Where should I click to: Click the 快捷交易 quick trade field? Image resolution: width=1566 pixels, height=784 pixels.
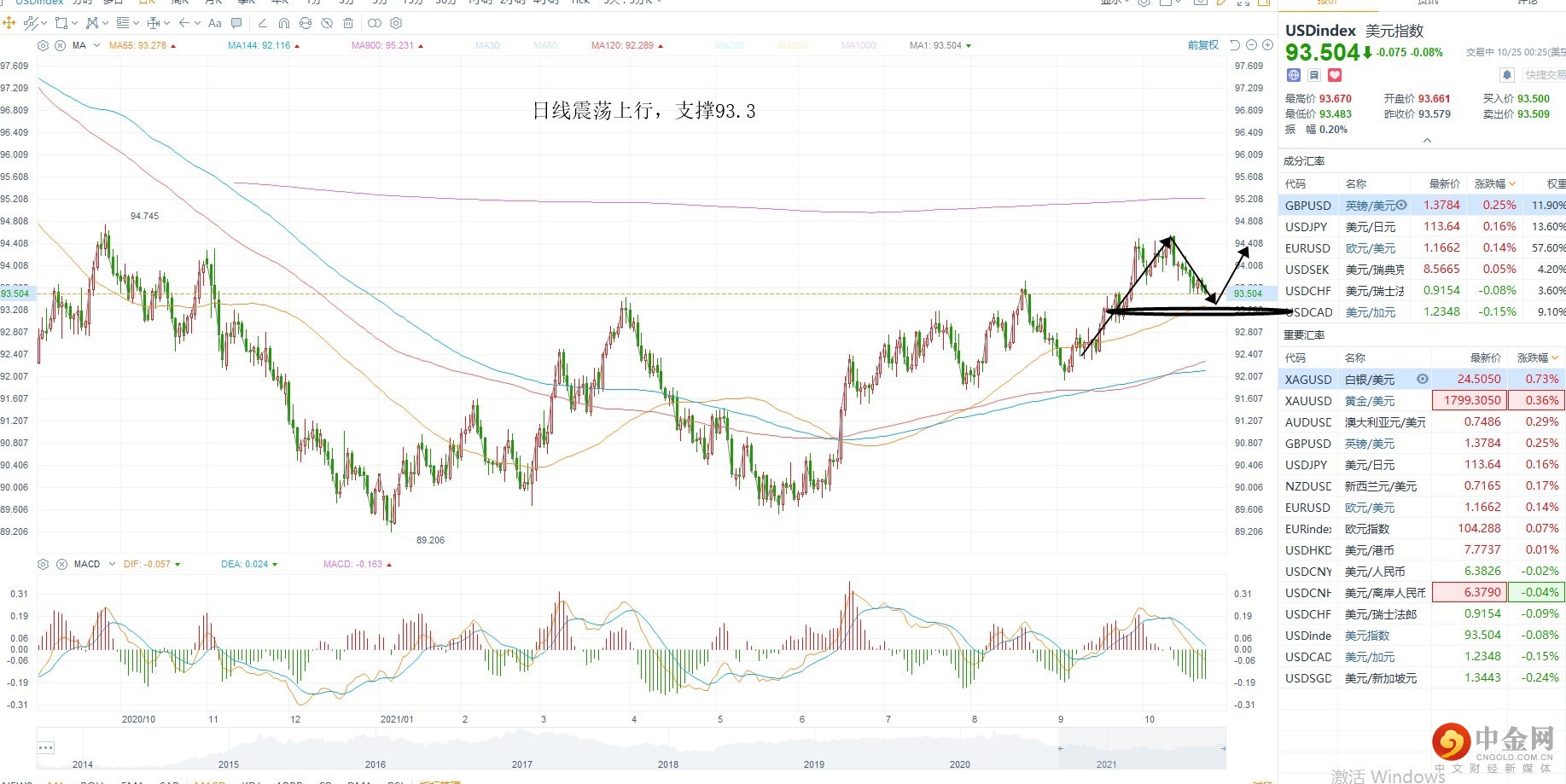point(1544,75)
